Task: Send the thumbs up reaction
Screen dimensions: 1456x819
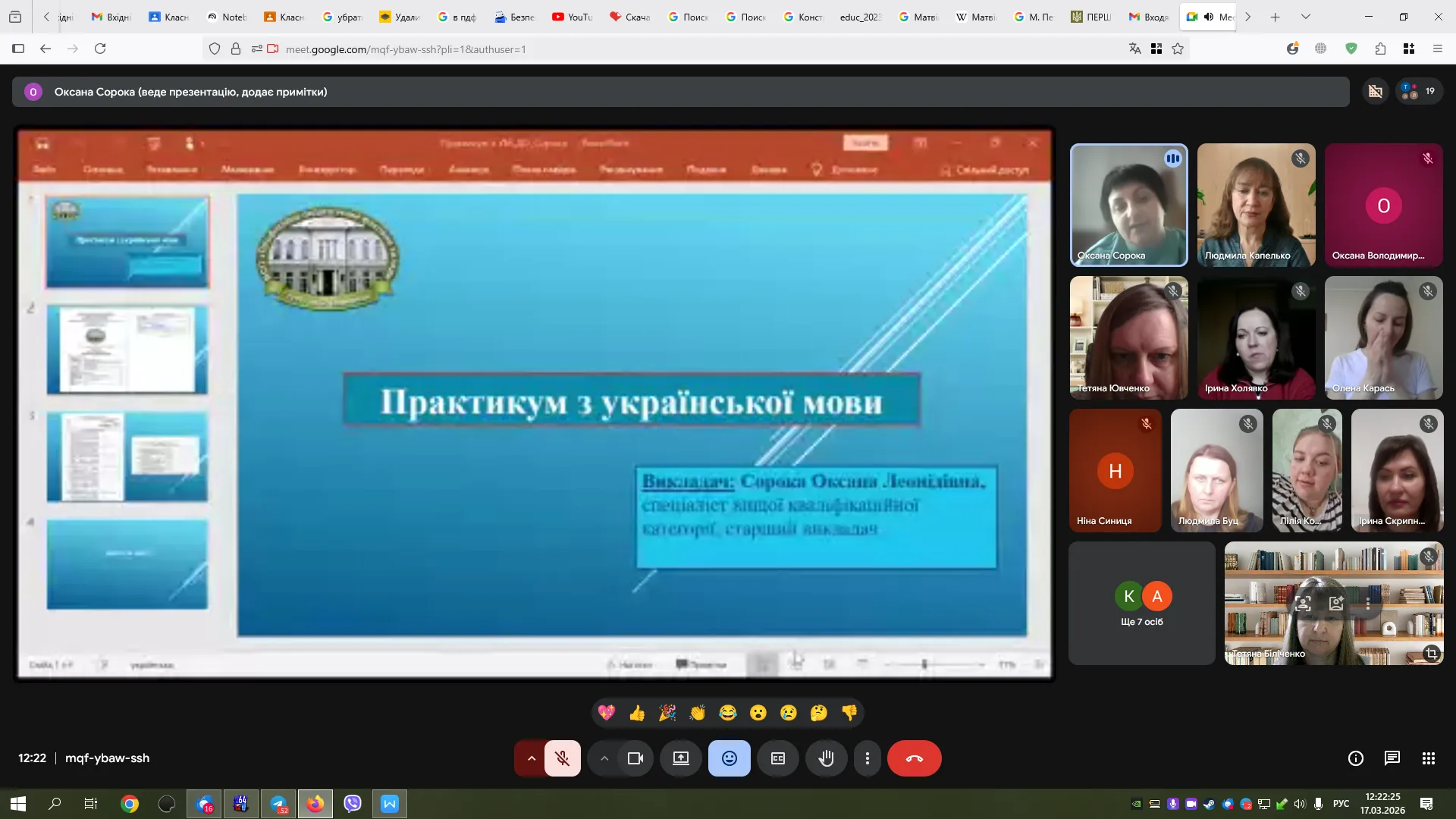Action: (x=637, y=713)
